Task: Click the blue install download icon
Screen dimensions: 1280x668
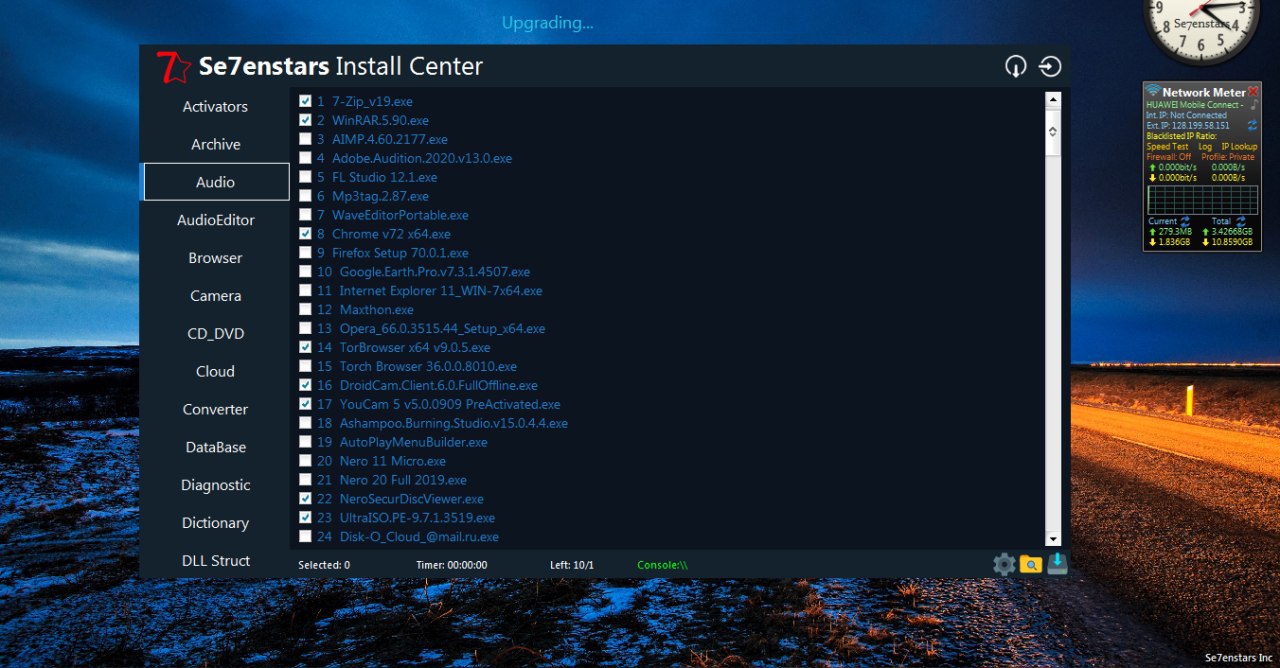Action: click(x=1057, y=564)
